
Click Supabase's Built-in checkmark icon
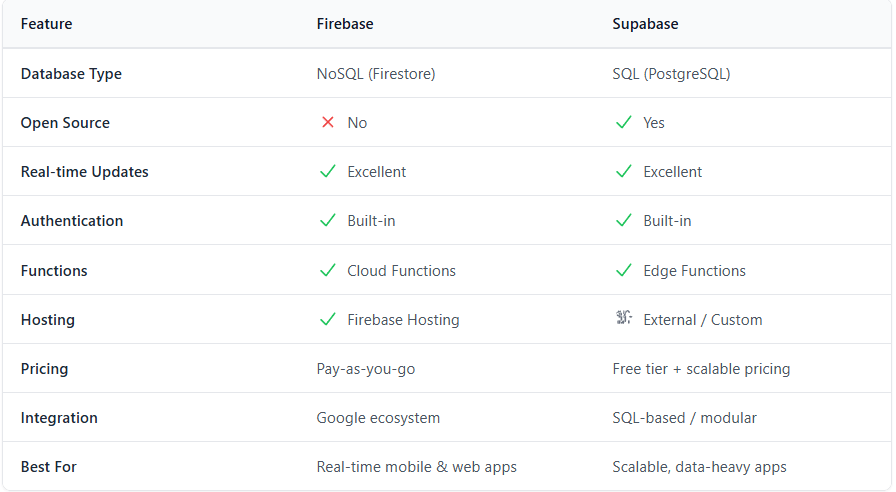click(623, 221)
